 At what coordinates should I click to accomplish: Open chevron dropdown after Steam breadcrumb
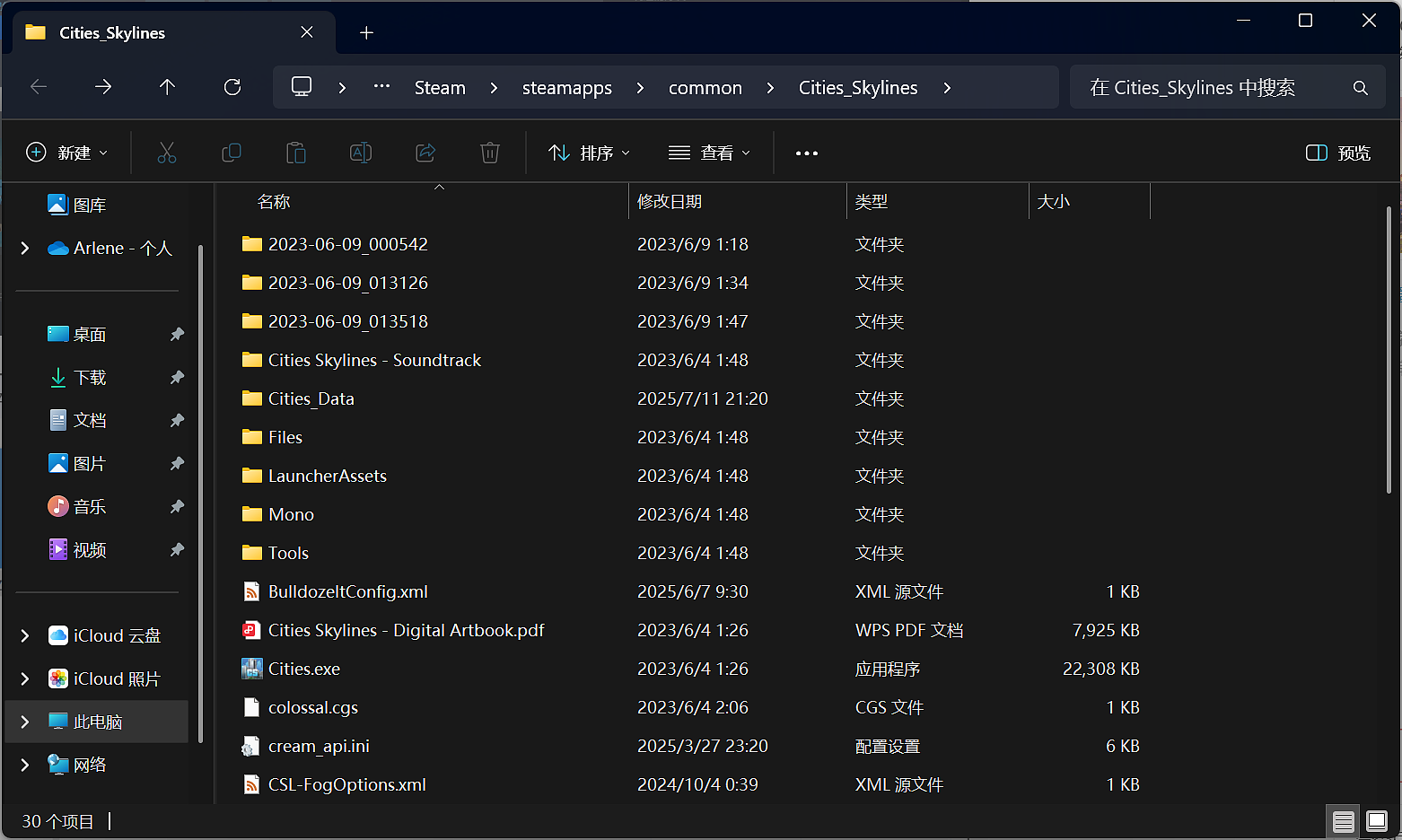[495, 88]
